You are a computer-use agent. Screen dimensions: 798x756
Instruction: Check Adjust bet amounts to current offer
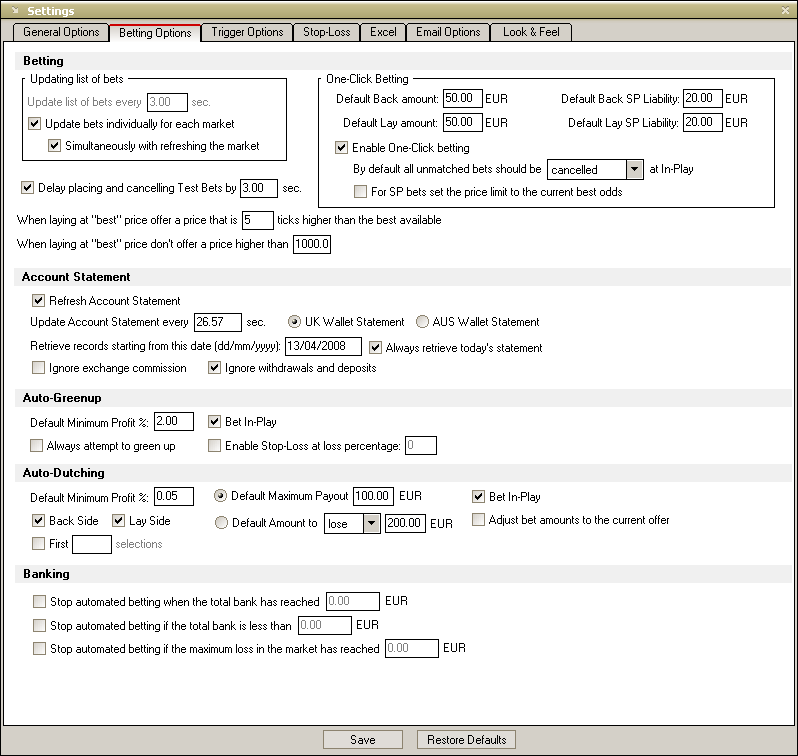tap(478, 520)
